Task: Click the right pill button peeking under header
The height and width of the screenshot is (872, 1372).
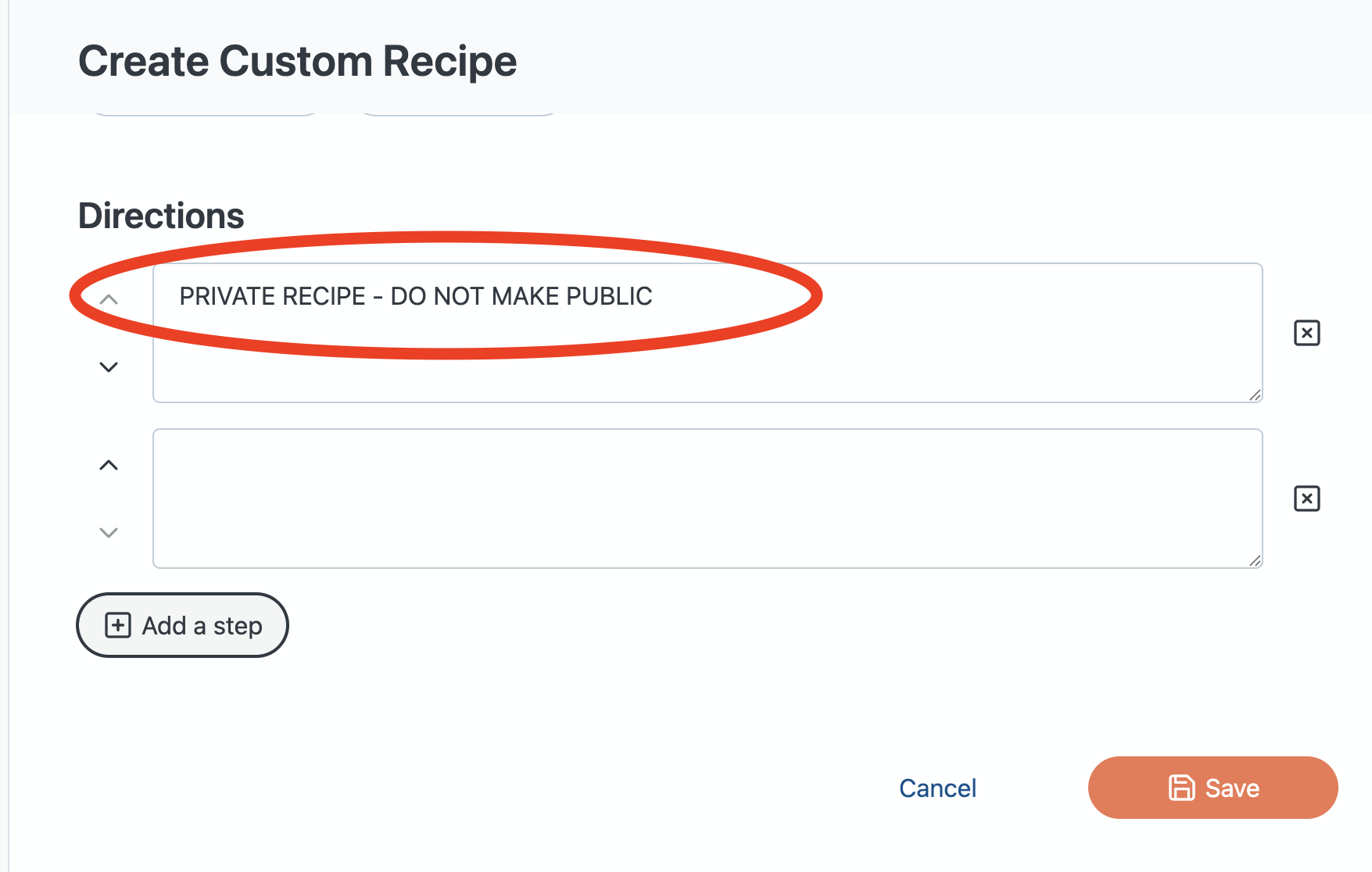Action: point(458,114)
